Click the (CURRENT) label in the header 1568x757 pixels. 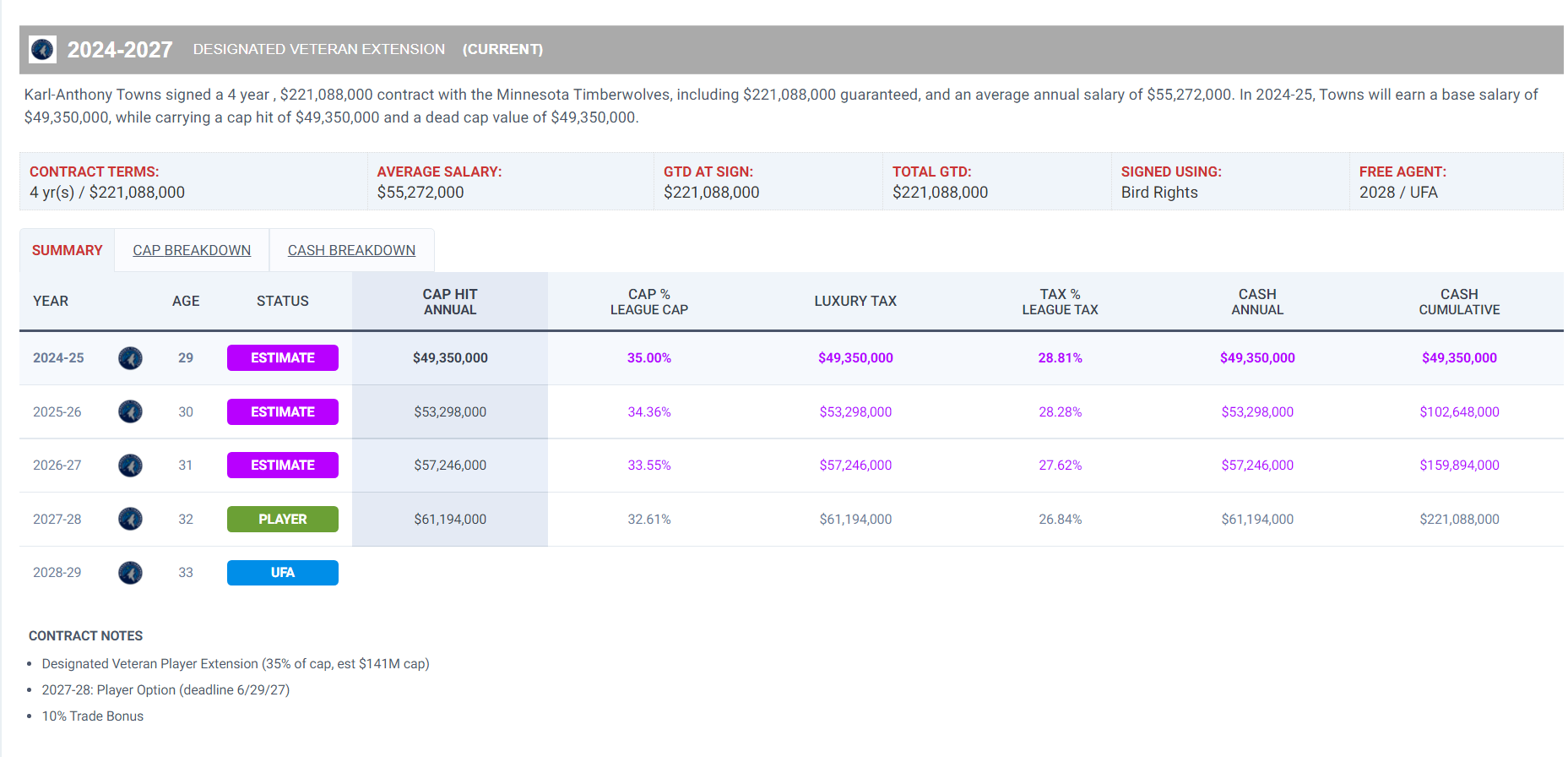pyautogui.click(x=502, y=49)
